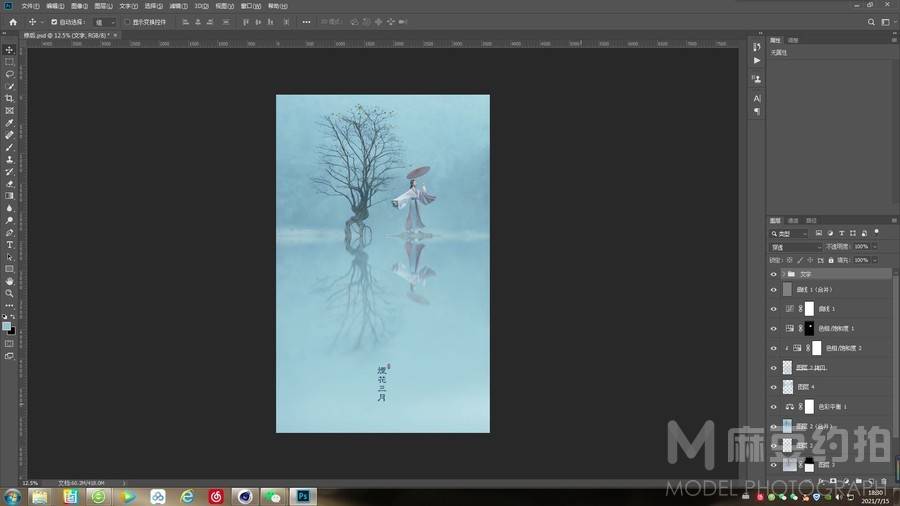Click the foreground color swatch
The image size is (900, 506).
[6, 326]
